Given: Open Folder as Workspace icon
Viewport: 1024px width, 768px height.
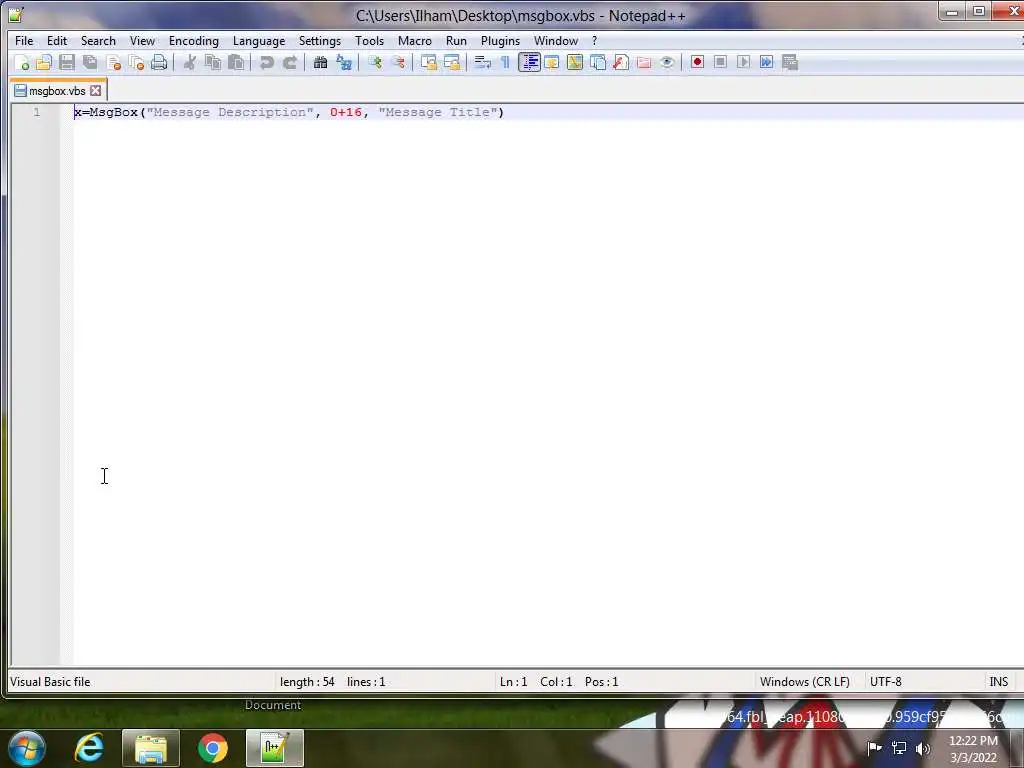Looking at the screenshot, I should [644, 63].
